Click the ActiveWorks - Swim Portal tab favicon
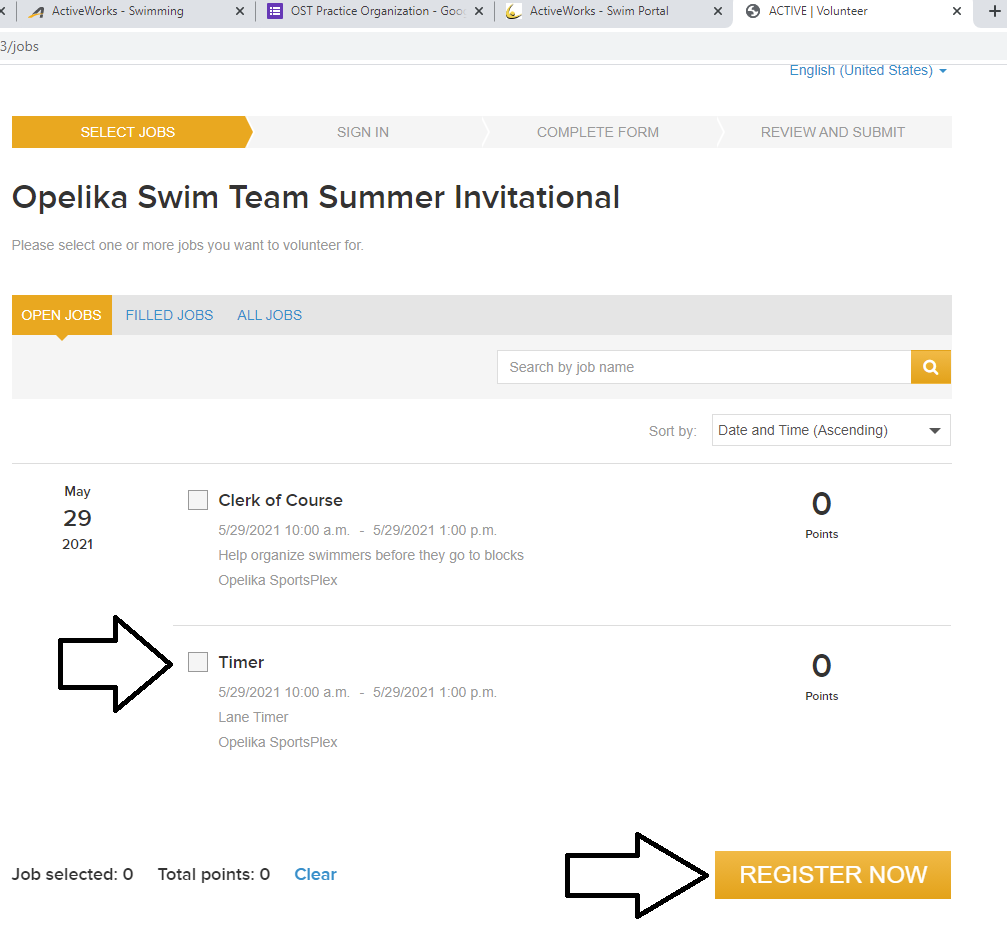This screenshot has width=1007, height=932. [514, 11]
